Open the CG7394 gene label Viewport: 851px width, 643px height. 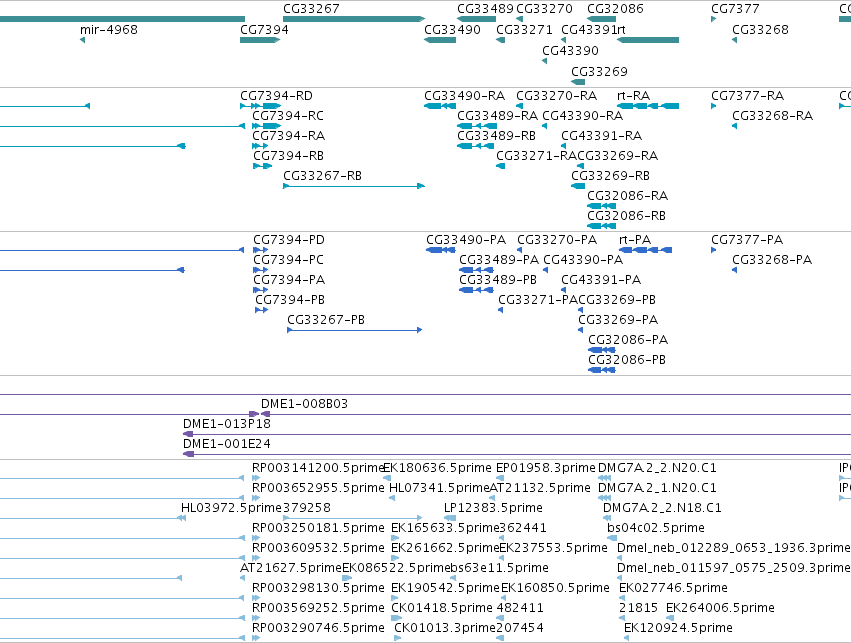click(x=264, y=30)
